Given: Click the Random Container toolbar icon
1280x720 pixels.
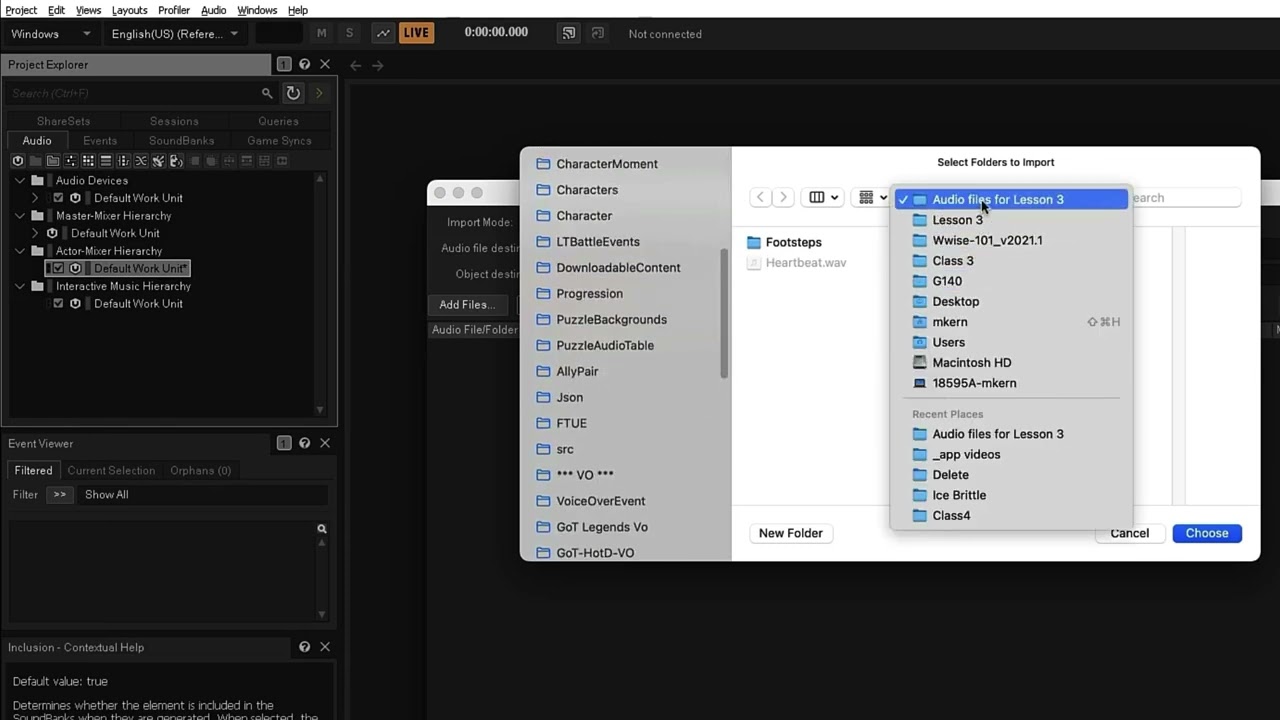Looking at the screenshot, I should [x=88, y=161].
